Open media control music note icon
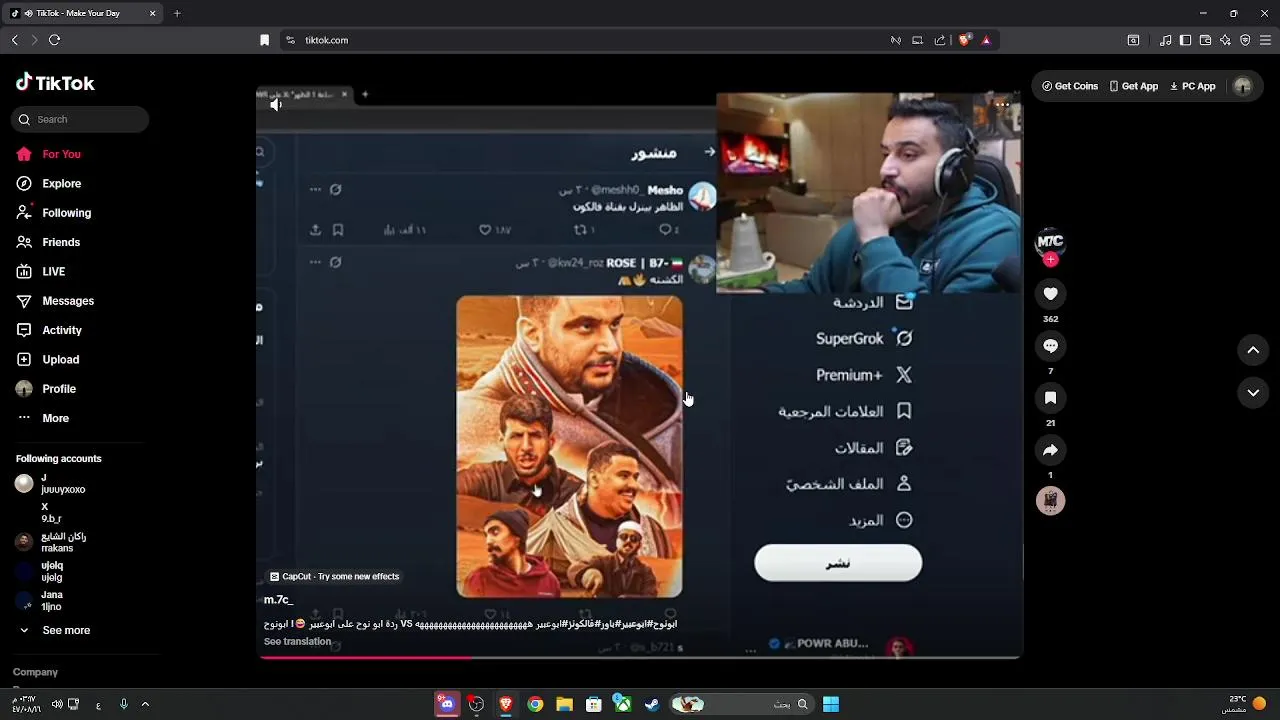Screen dimensions: 1280x720 pos(1165,40)
